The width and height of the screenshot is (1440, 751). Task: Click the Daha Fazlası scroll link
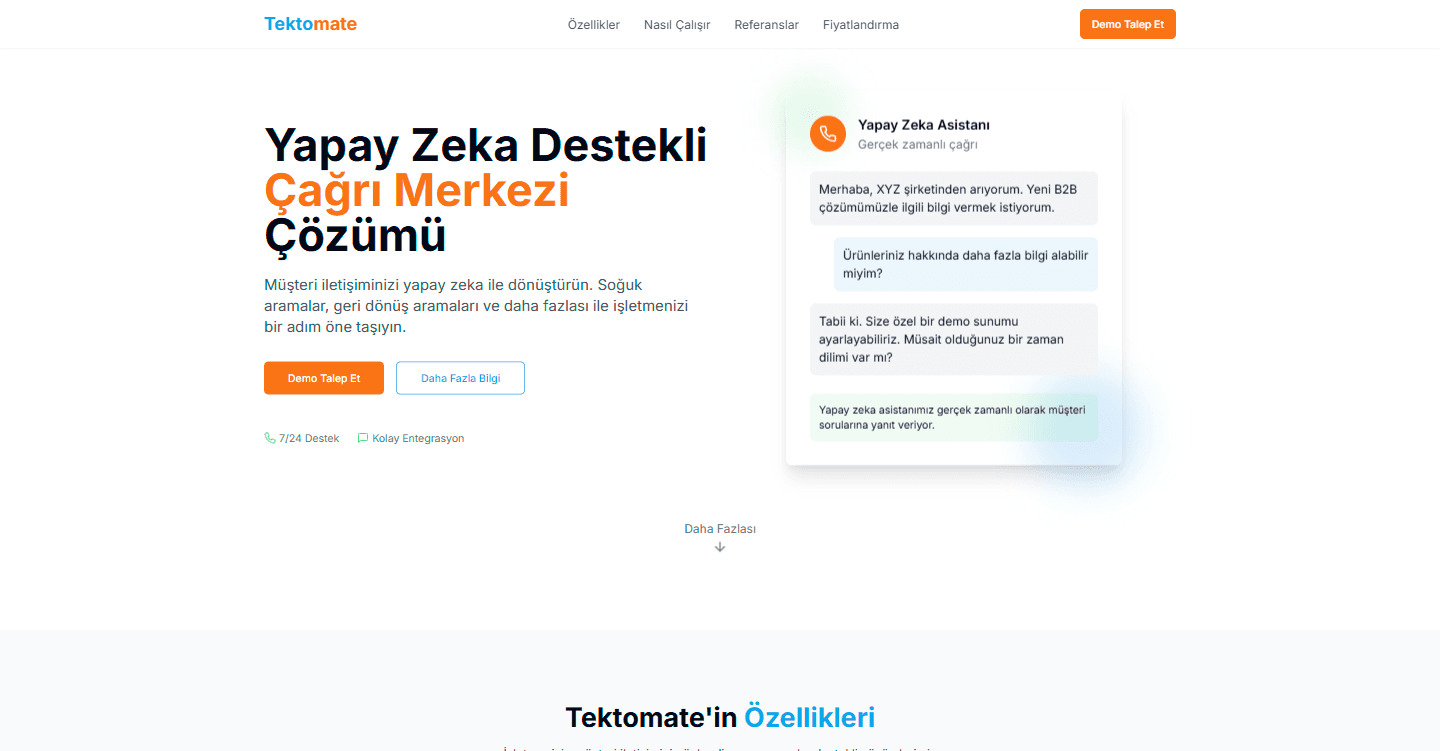(720, 529)
